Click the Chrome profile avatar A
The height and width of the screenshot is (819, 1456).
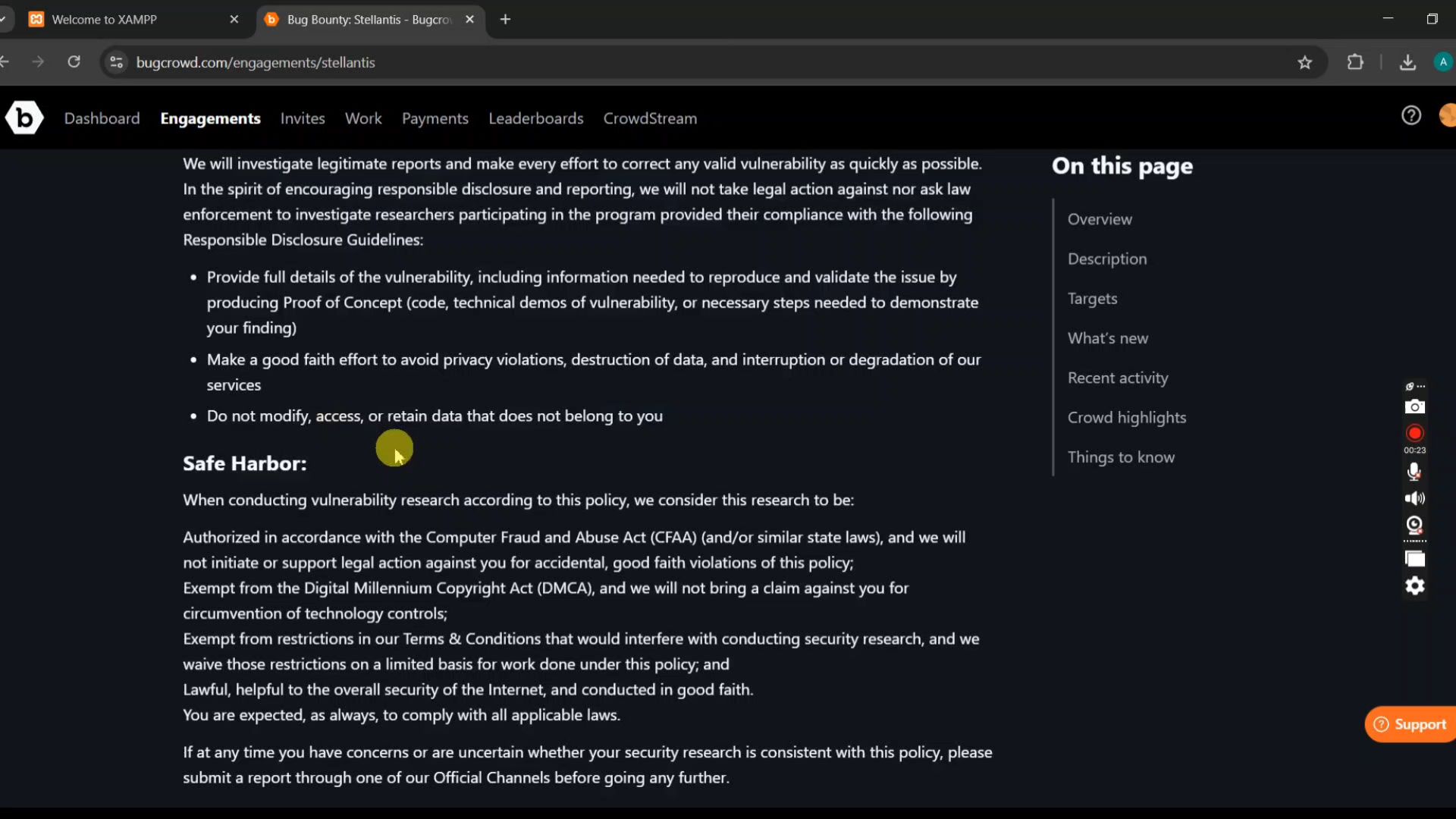[1443, 62]
